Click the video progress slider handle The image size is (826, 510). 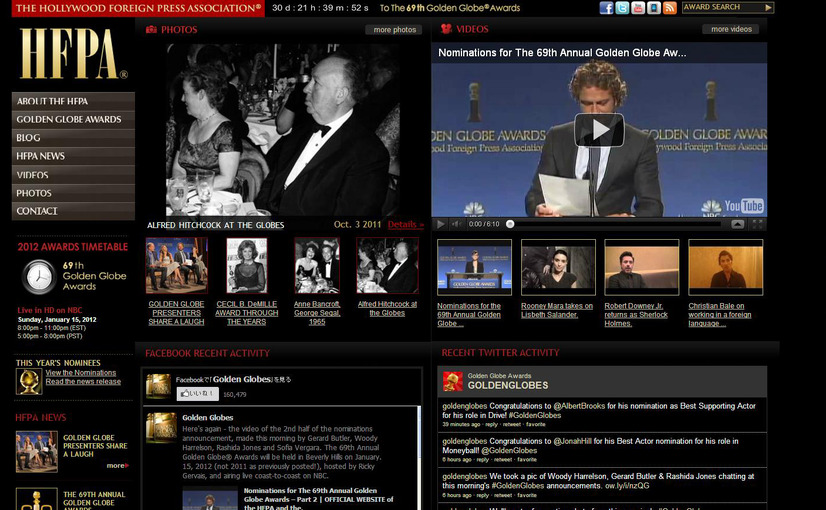(509, 224)
